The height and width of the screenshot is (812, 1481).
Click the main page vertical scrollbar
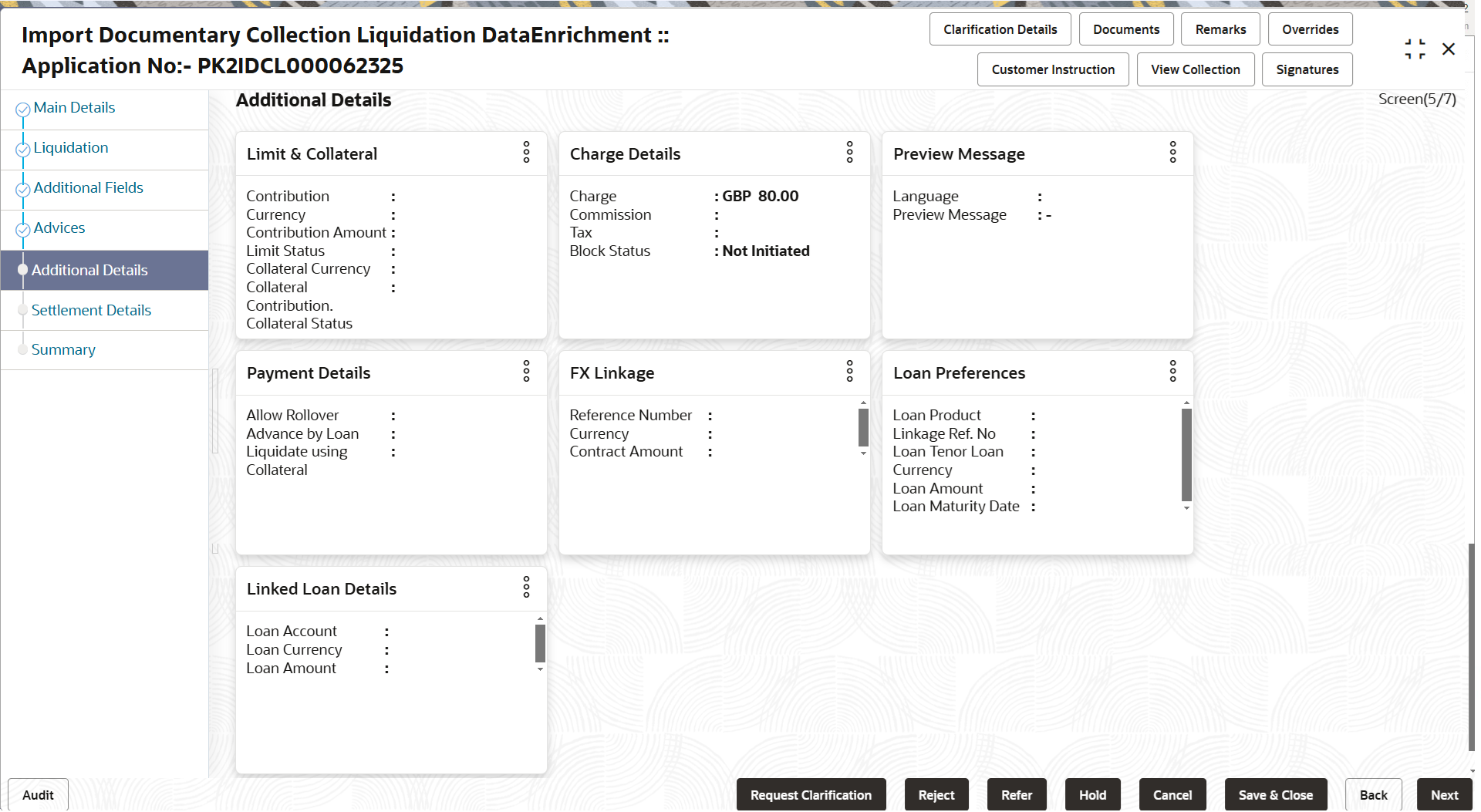coord(1470,648)
